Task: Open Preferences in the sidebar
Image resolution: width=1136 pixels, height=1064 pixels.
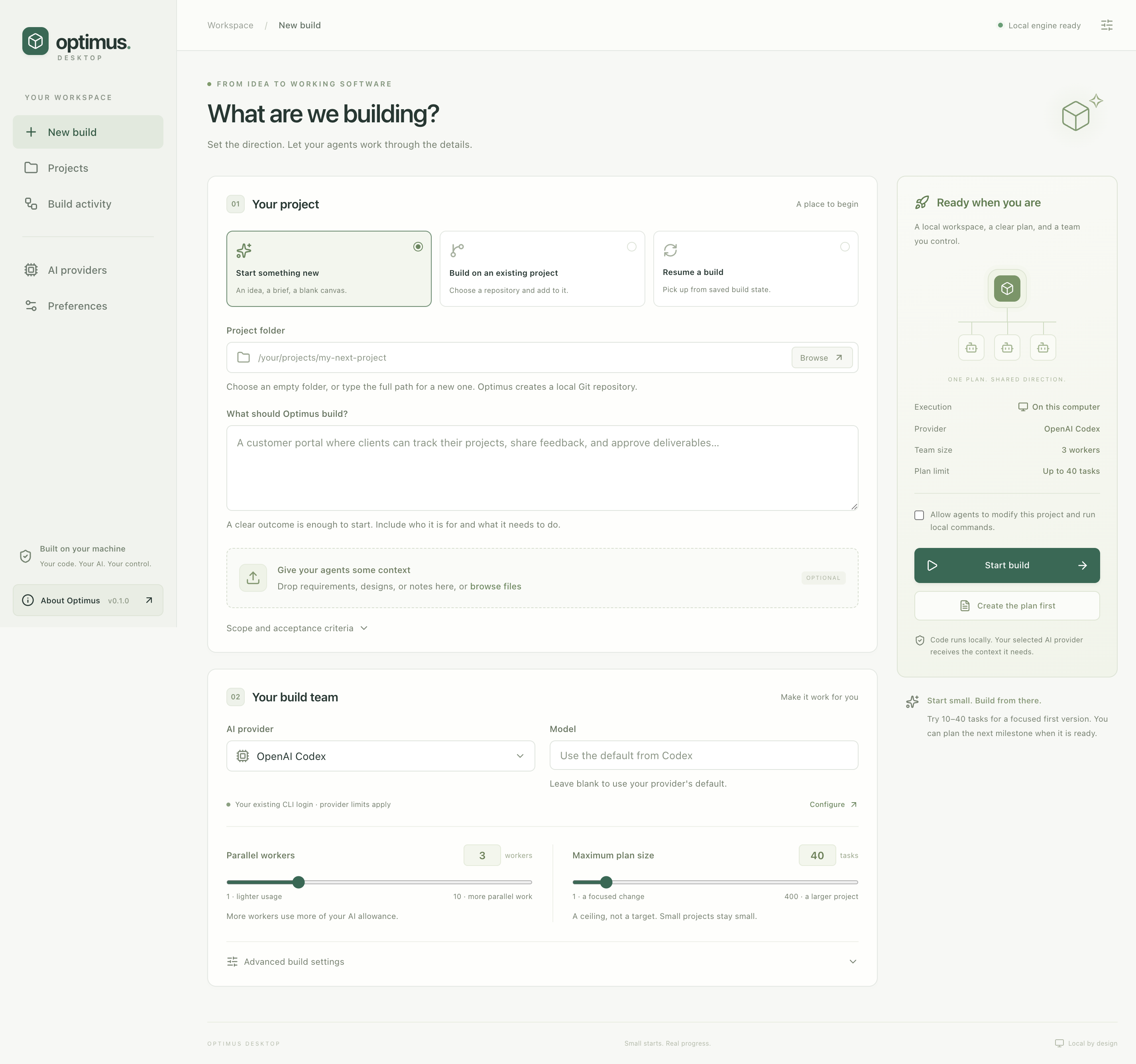Action: [x=88, y=306]
